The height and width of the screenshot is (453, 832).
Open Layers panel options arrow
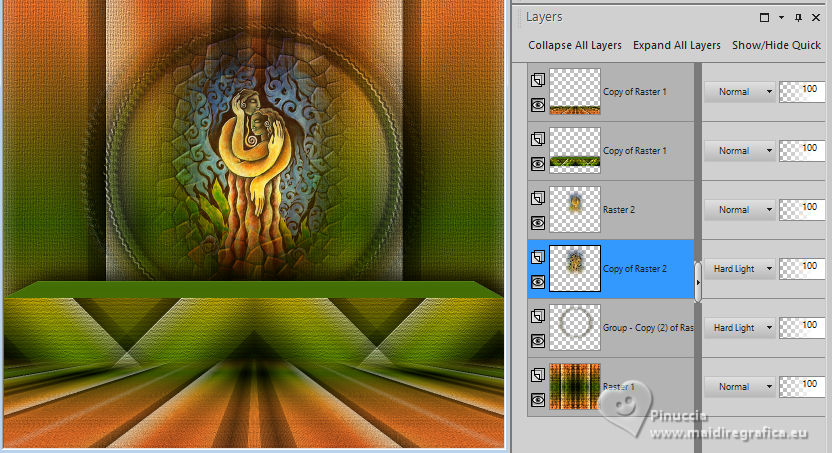coord(782,18)
